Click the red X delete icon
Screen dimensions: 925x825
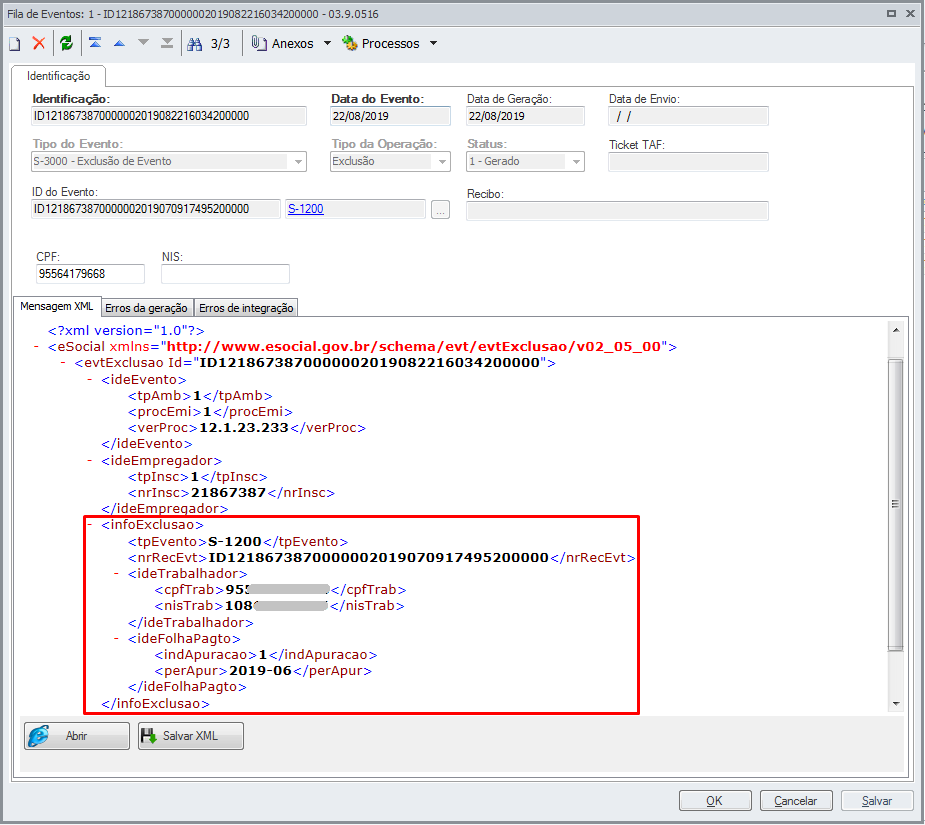(39, 43)
